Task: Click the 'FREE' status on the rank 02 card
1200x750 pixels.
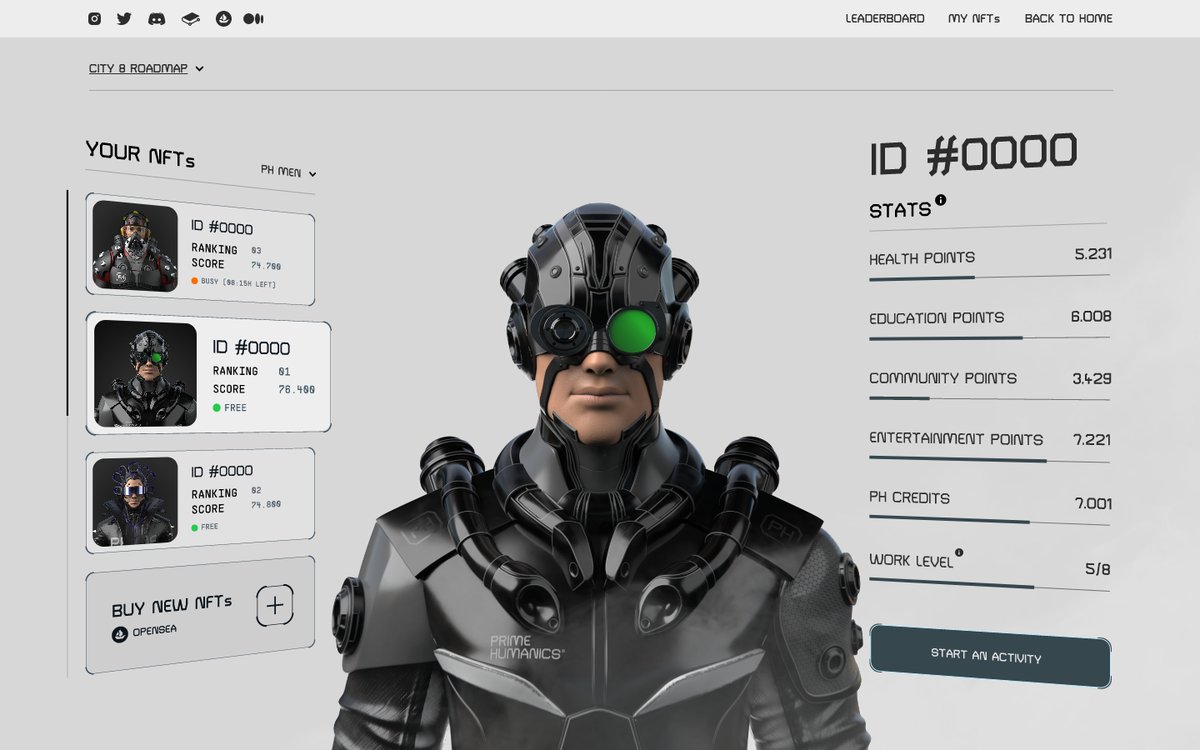Action: click(x=209, y=527)
